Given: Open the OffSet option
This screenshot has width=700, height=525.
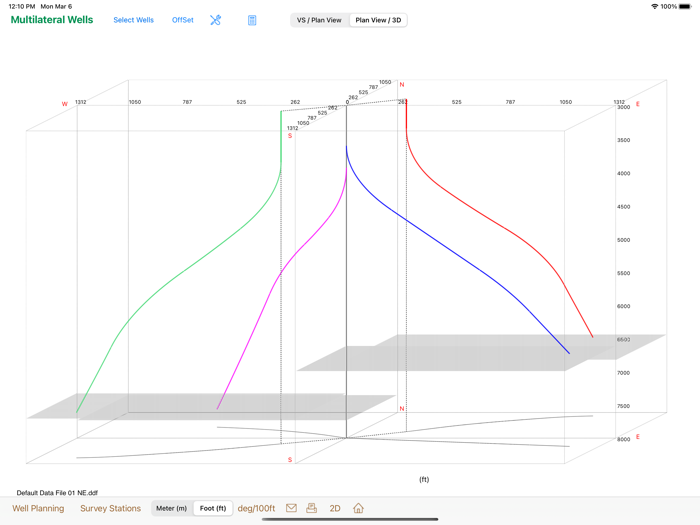Looking at the screenshot, I should point(183,20).
